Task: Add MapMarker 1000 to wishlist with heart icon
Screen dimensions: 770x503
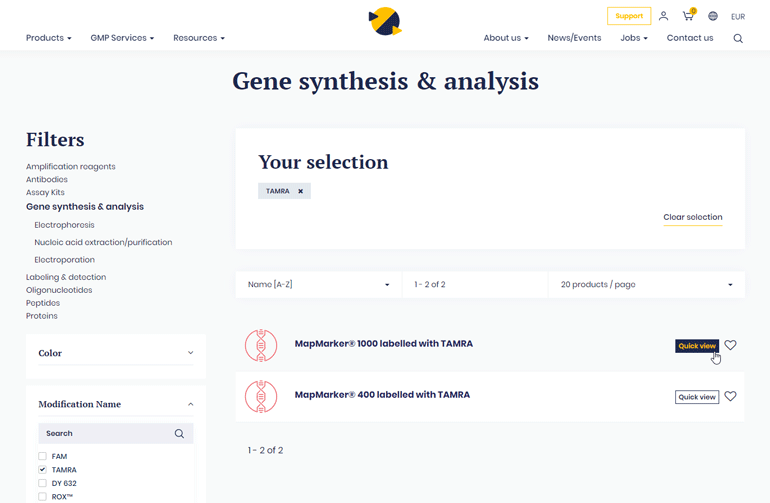Action: pyautogui.click(x=730, y=345)
